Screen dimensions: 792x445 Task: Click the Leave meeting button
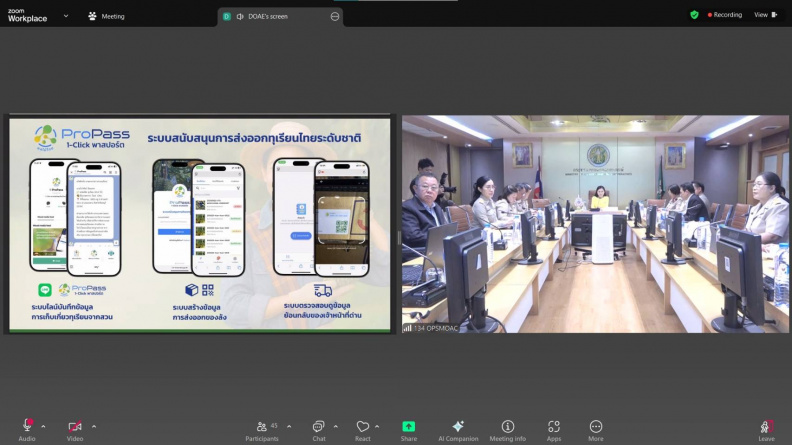pyautogui.click(x=766, y=431)
